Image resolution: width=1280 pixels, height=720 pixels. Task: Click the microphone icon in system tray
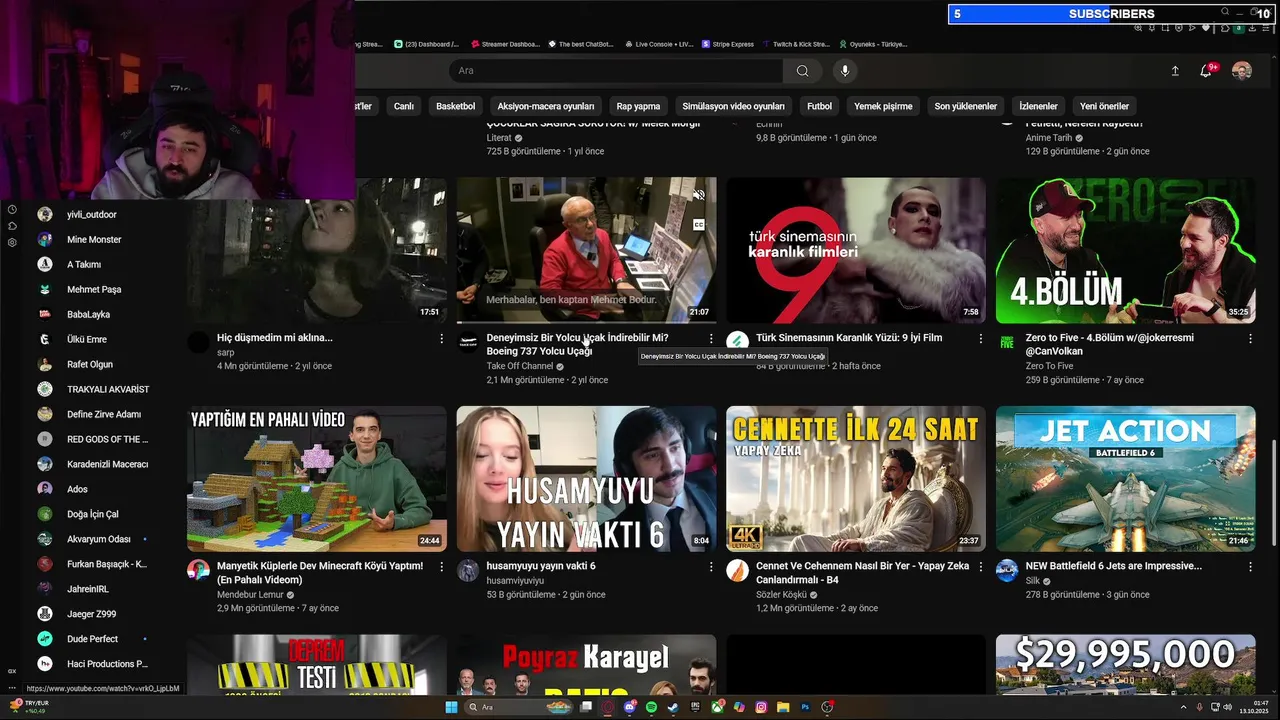(1200, 707)
